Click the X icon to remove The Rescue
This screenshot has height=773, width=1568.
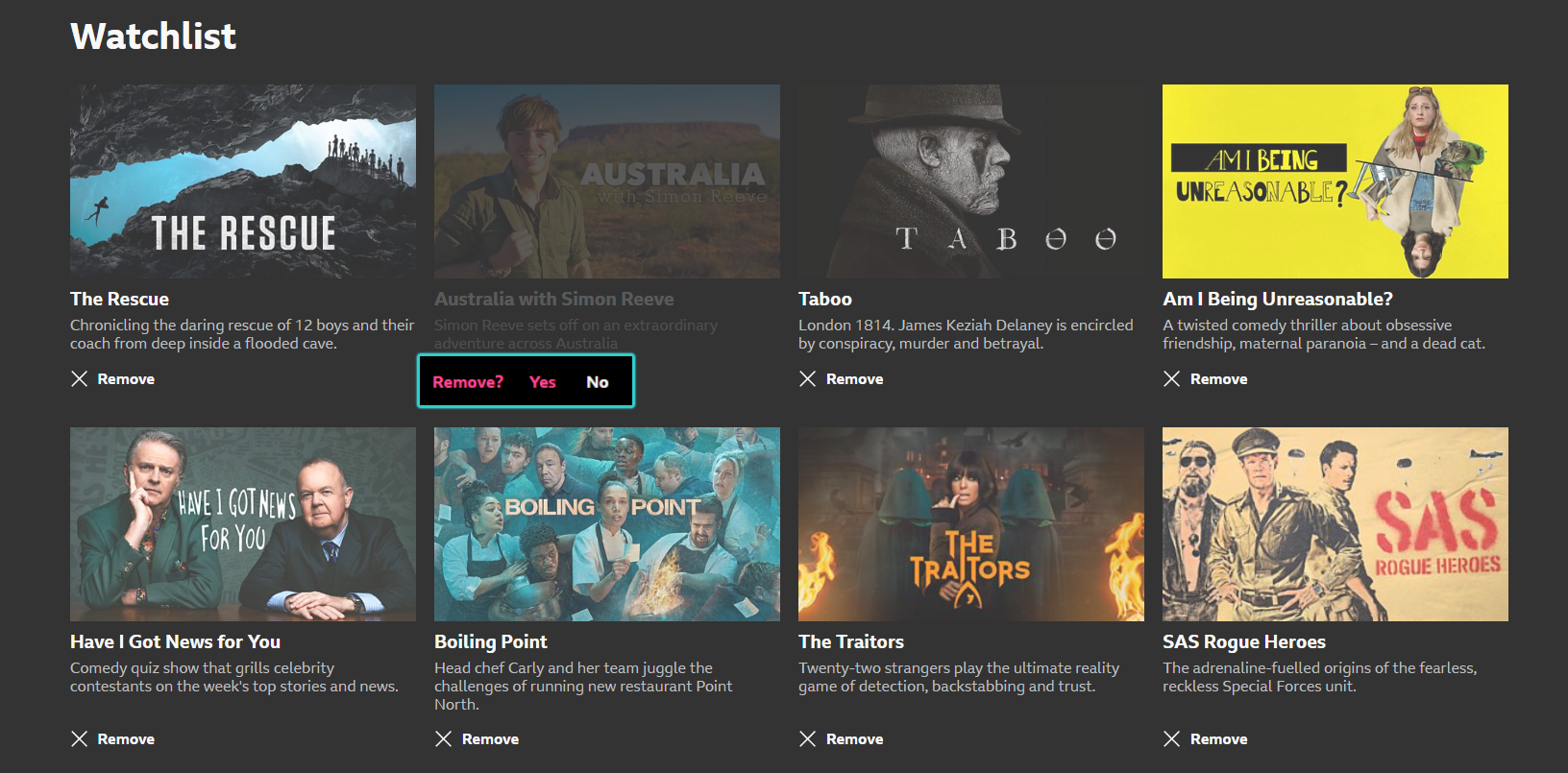(x=80, y=379)
